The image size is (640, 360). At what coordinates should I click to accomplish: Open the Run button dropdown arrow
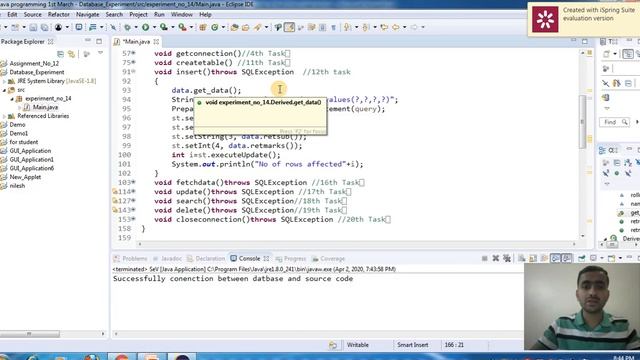coord(154,27)
